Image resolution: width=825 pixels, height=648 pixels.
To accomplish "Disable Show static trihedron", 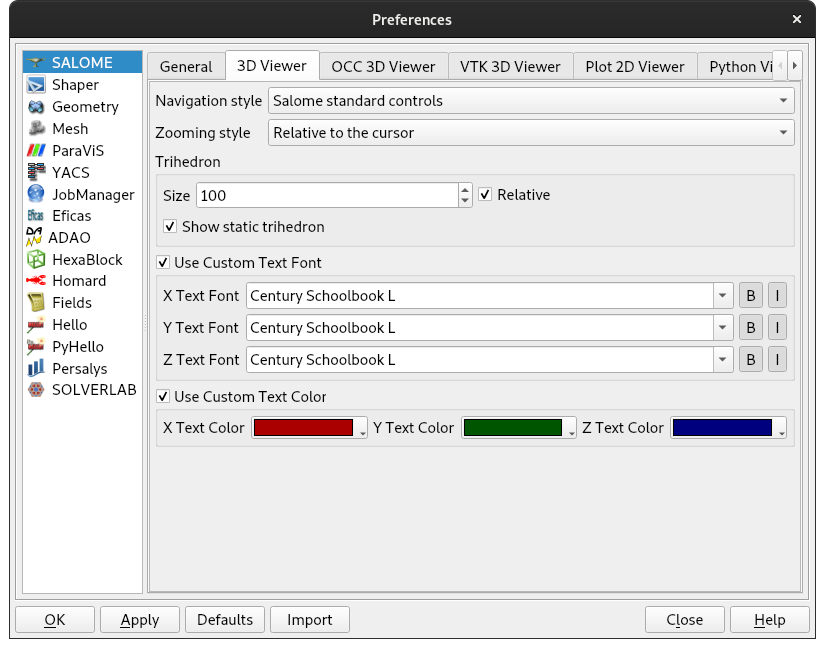I will point(169,227).
